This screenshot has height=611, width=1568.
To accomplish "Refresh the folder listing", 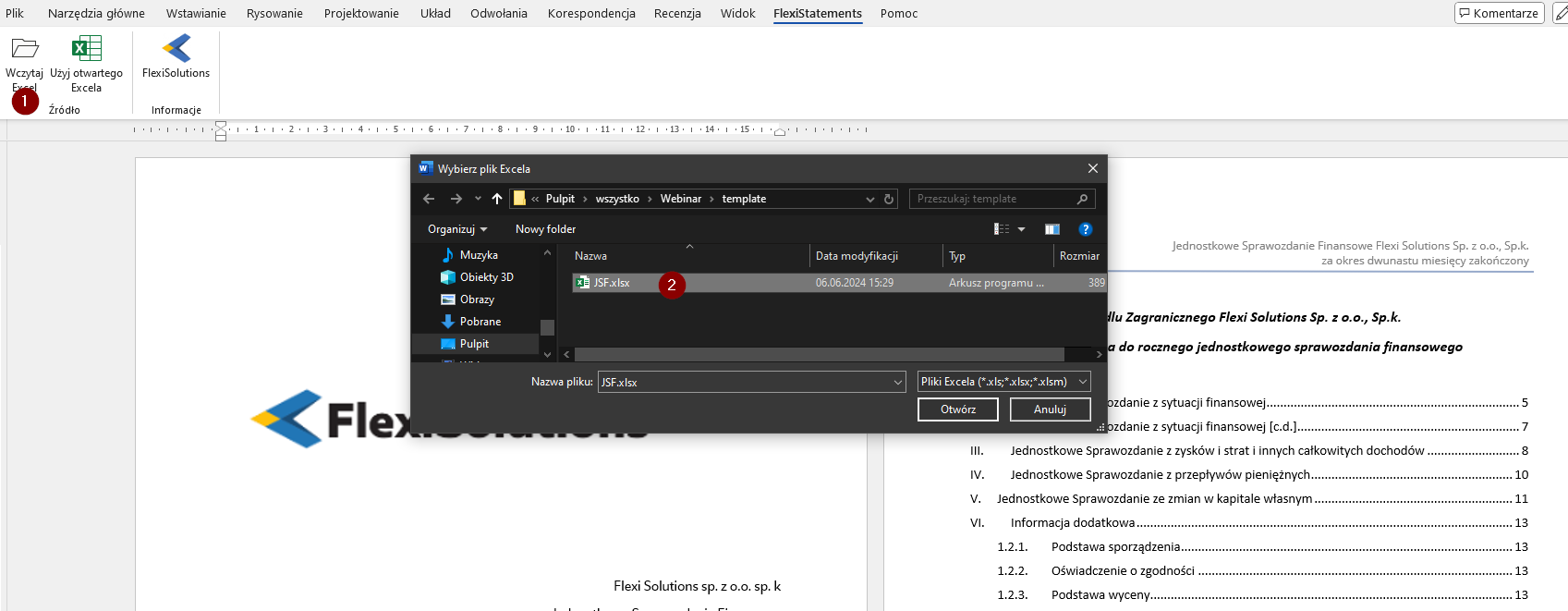I will [889, 199].
